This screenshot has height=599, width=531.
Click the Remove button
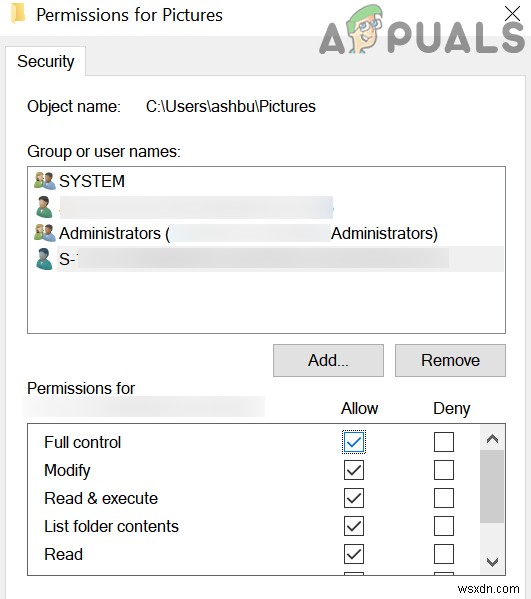pos(450,360)
